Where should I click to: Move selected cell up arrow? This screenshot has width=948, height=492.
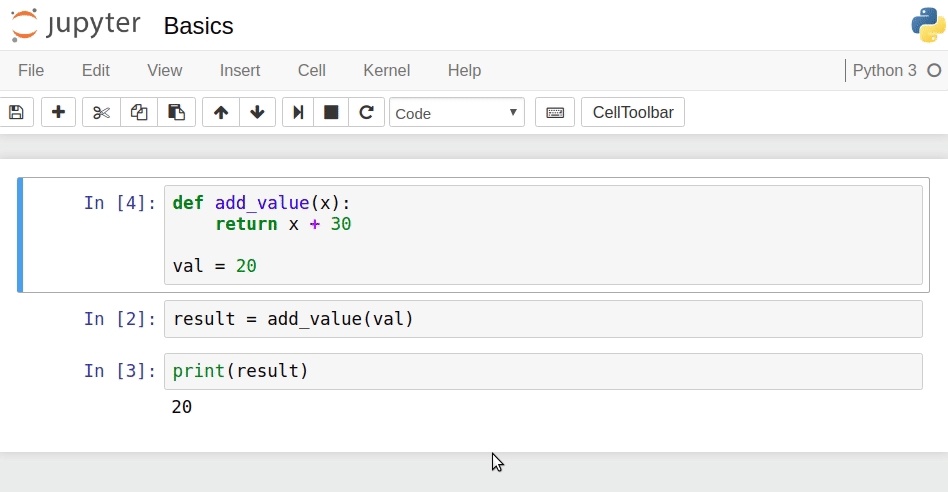[220, 112]
